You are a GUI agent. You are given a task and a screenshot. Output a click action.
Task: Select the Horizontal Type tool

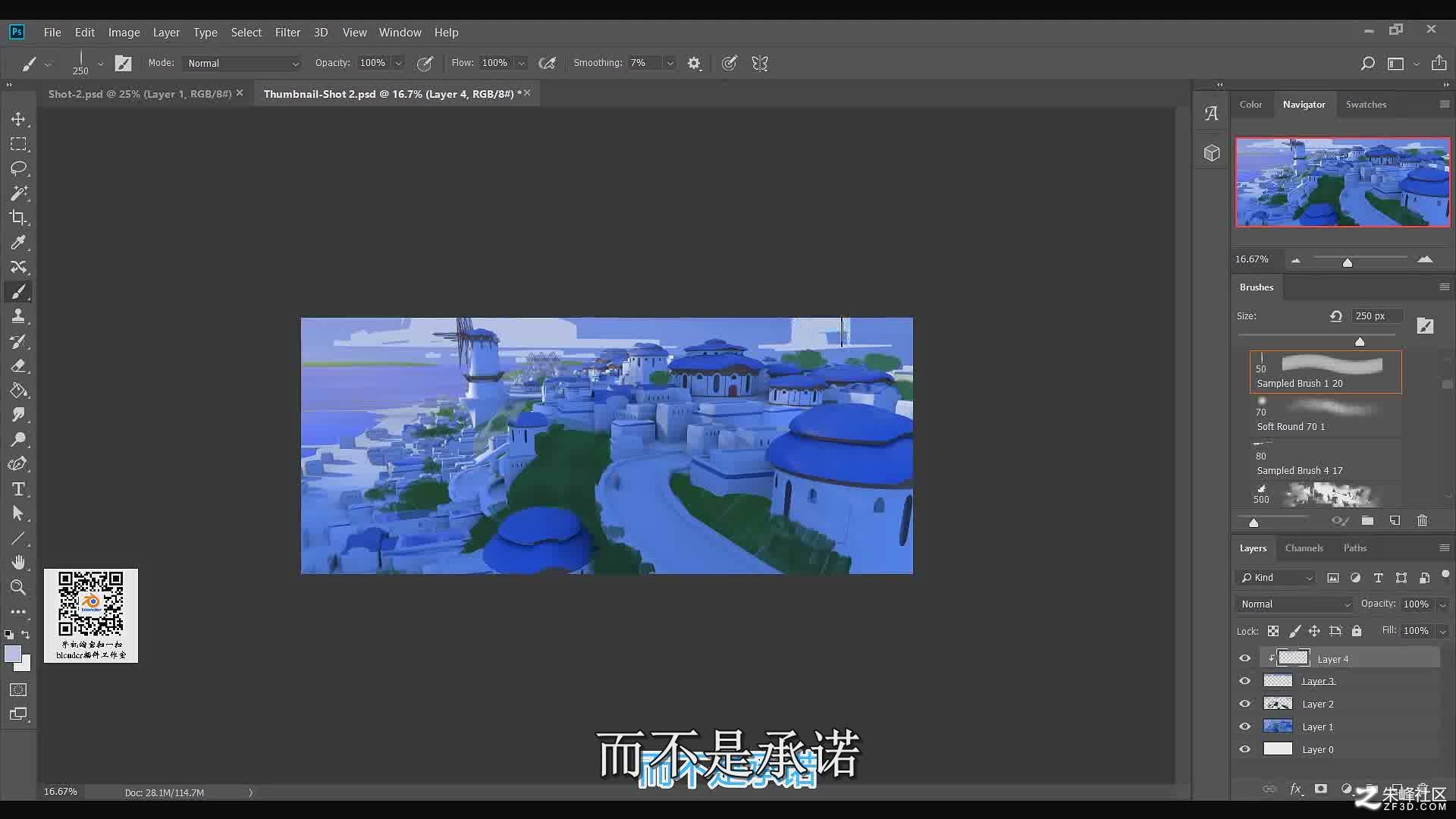[18, 489]
